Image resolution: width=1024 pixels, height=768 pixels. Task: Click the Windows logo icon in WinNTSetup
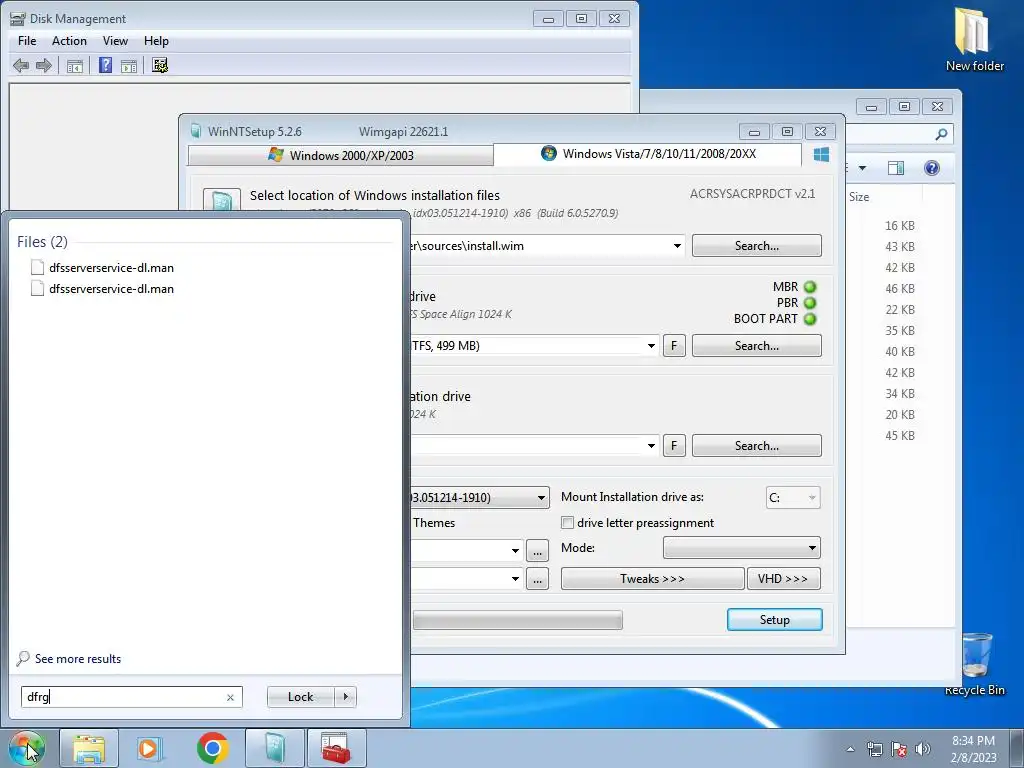[x=822, y=154]
